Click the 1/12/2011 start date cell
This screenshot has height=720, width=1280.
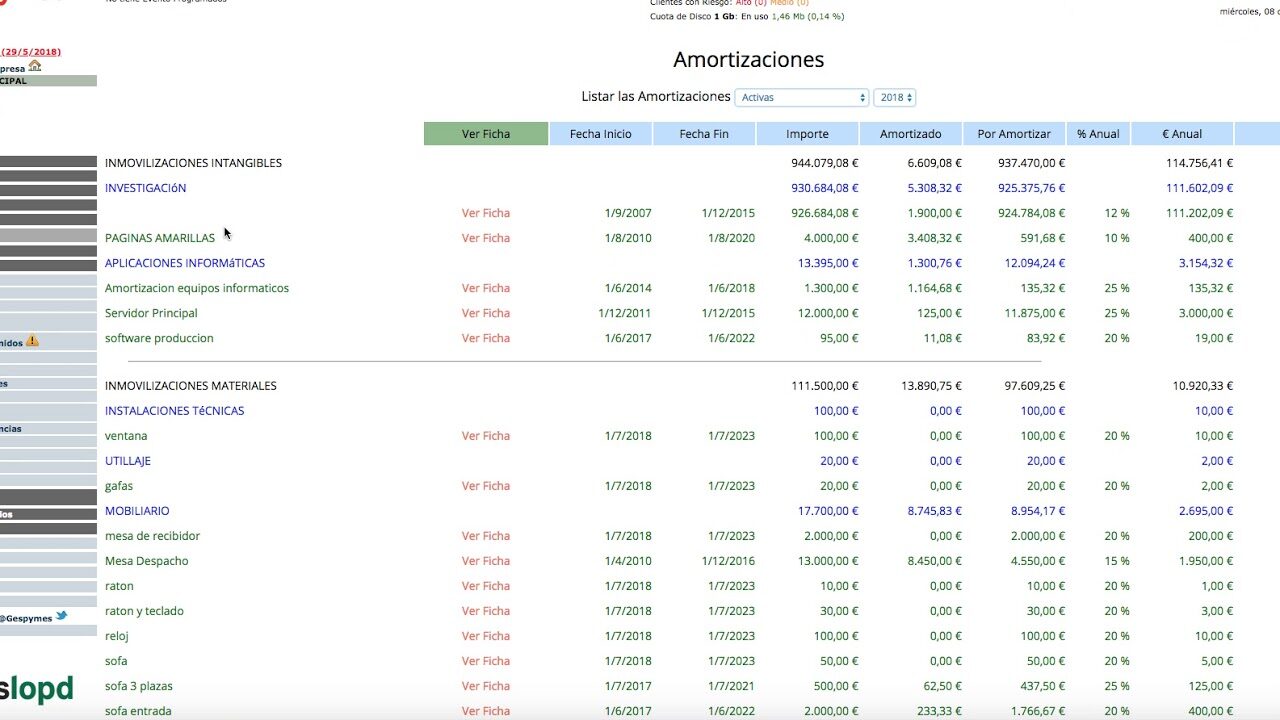click(625, 313)
